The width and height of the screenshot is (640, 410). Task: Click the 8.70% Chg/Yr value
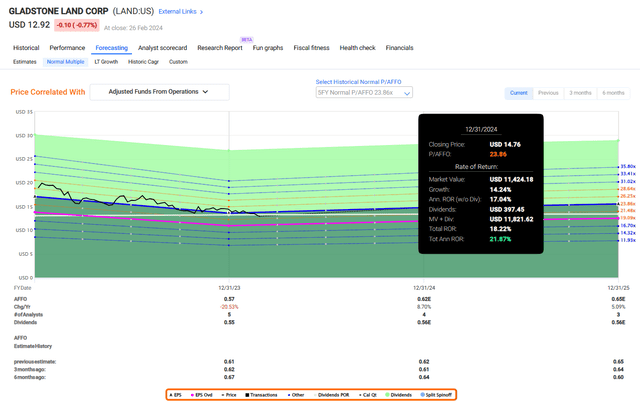coord(424,307)
